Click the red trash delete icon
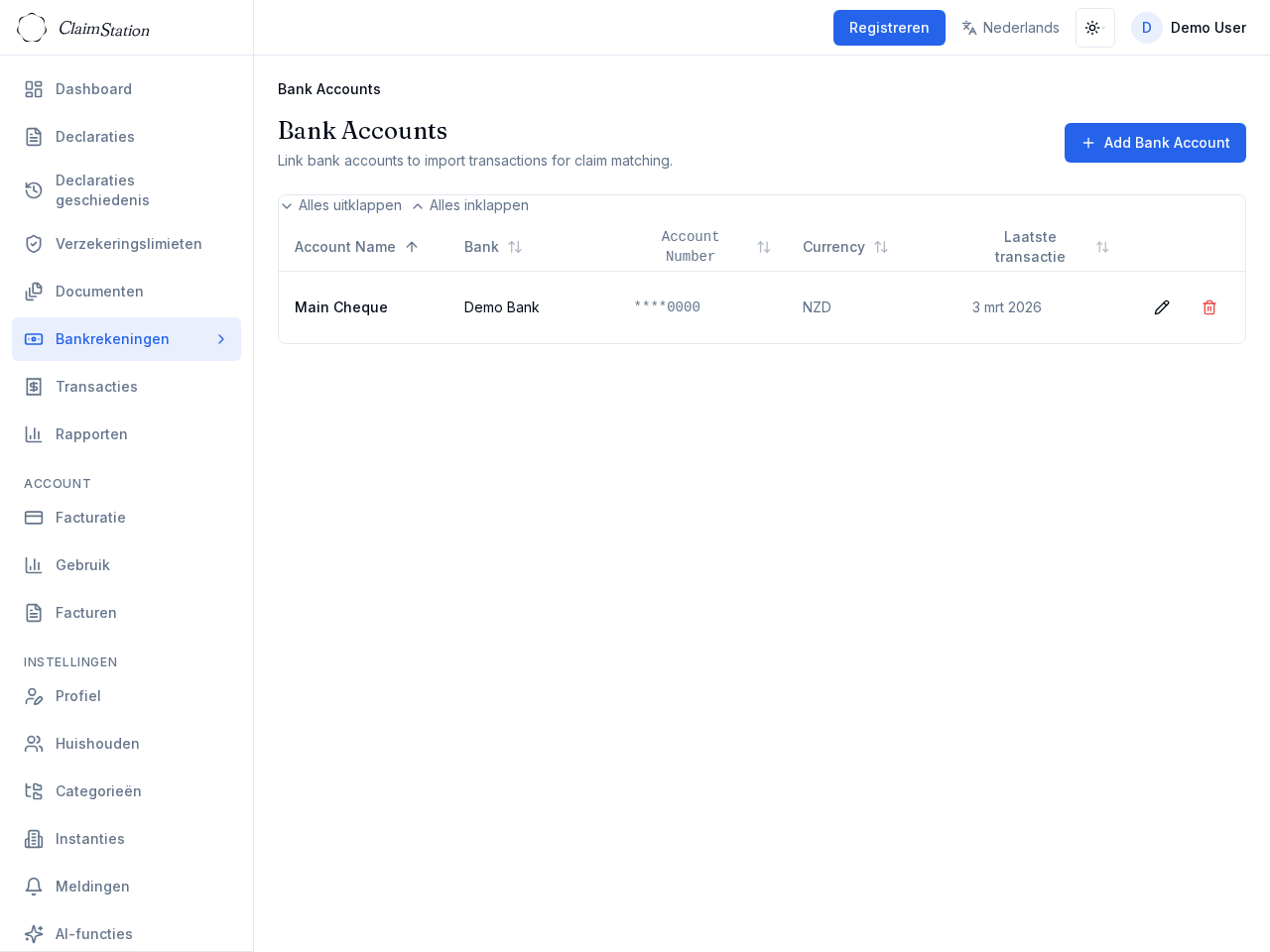The width and height of the screenshot is (1270, 952). pyautogui.click(x=1209, y=307)
